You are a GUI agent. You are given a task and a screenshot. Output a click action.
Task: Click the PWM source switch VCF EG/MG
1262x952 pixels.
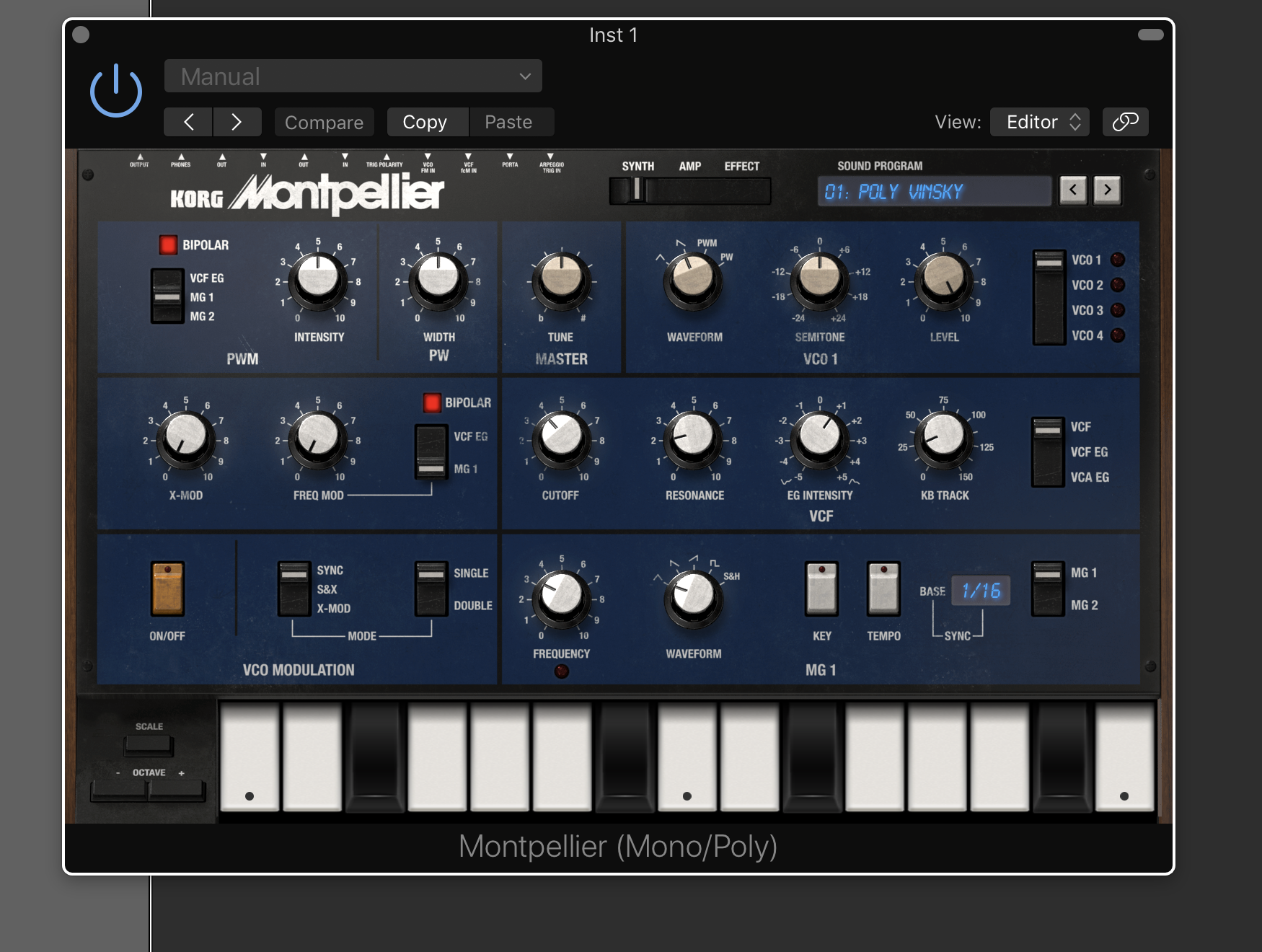click(x=167, y=296)
